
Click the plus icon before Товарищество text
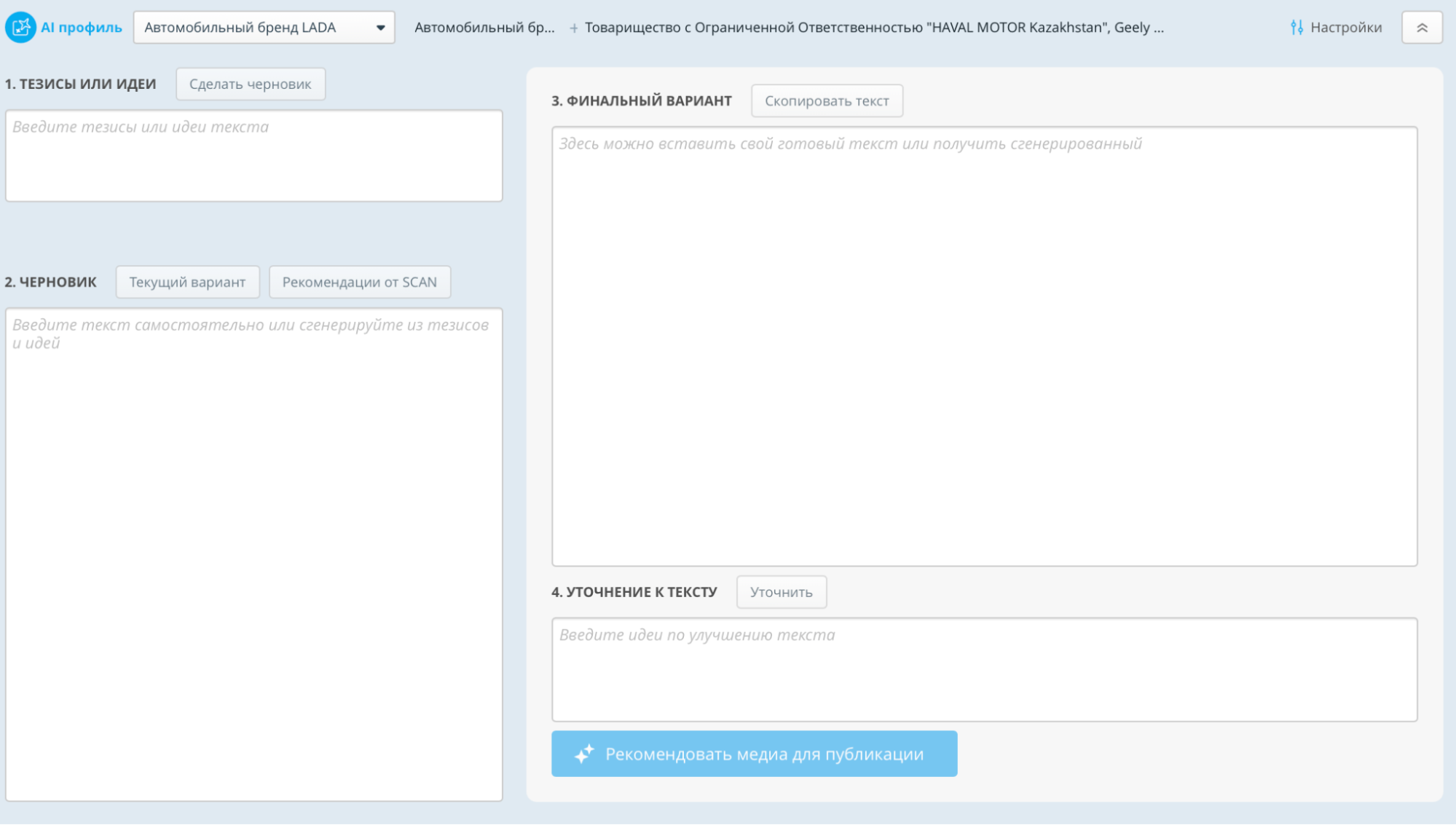click(574, 28)
